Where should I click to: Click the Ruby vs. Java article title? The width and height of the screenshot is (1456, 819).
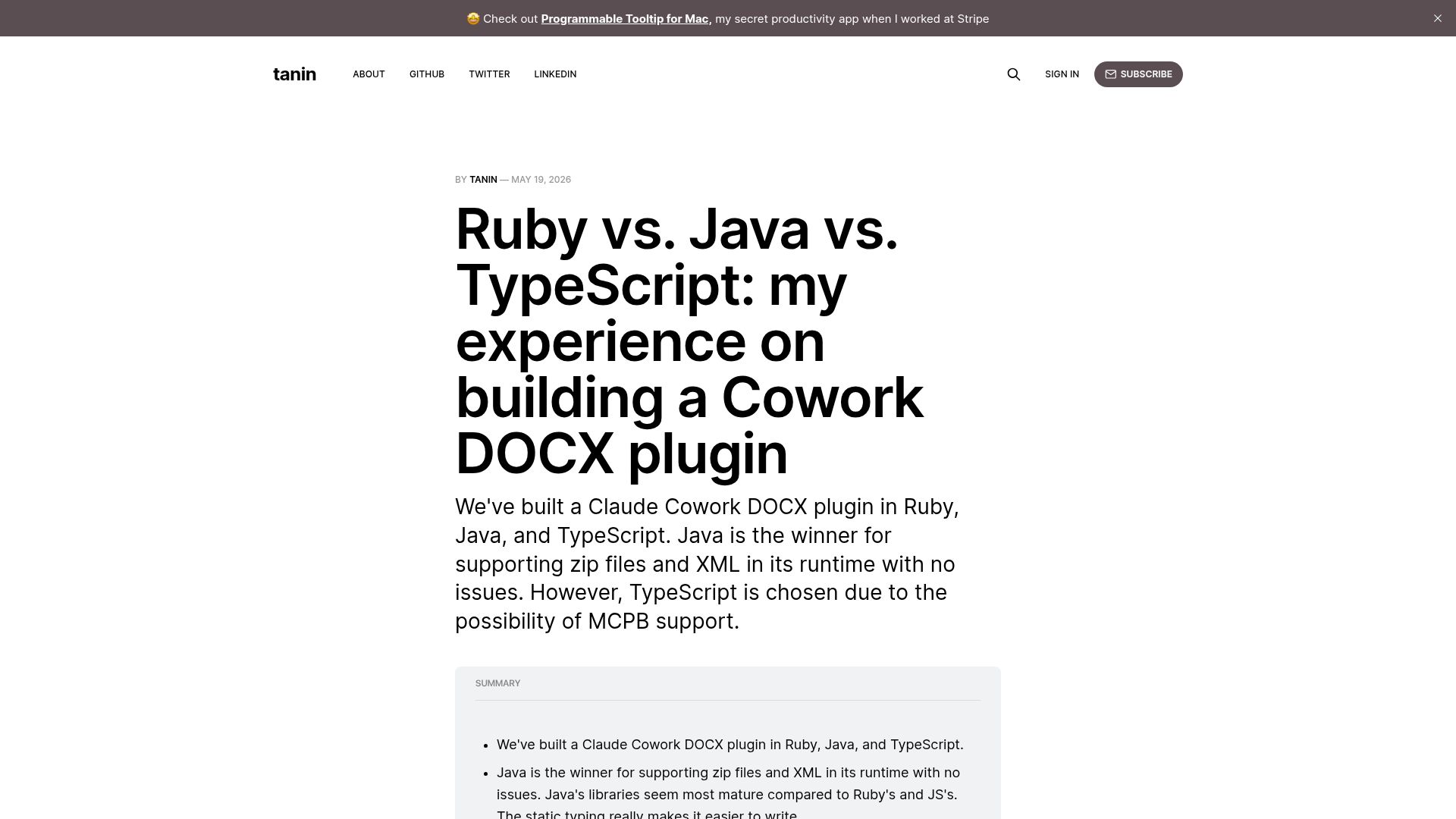[689, 341]
